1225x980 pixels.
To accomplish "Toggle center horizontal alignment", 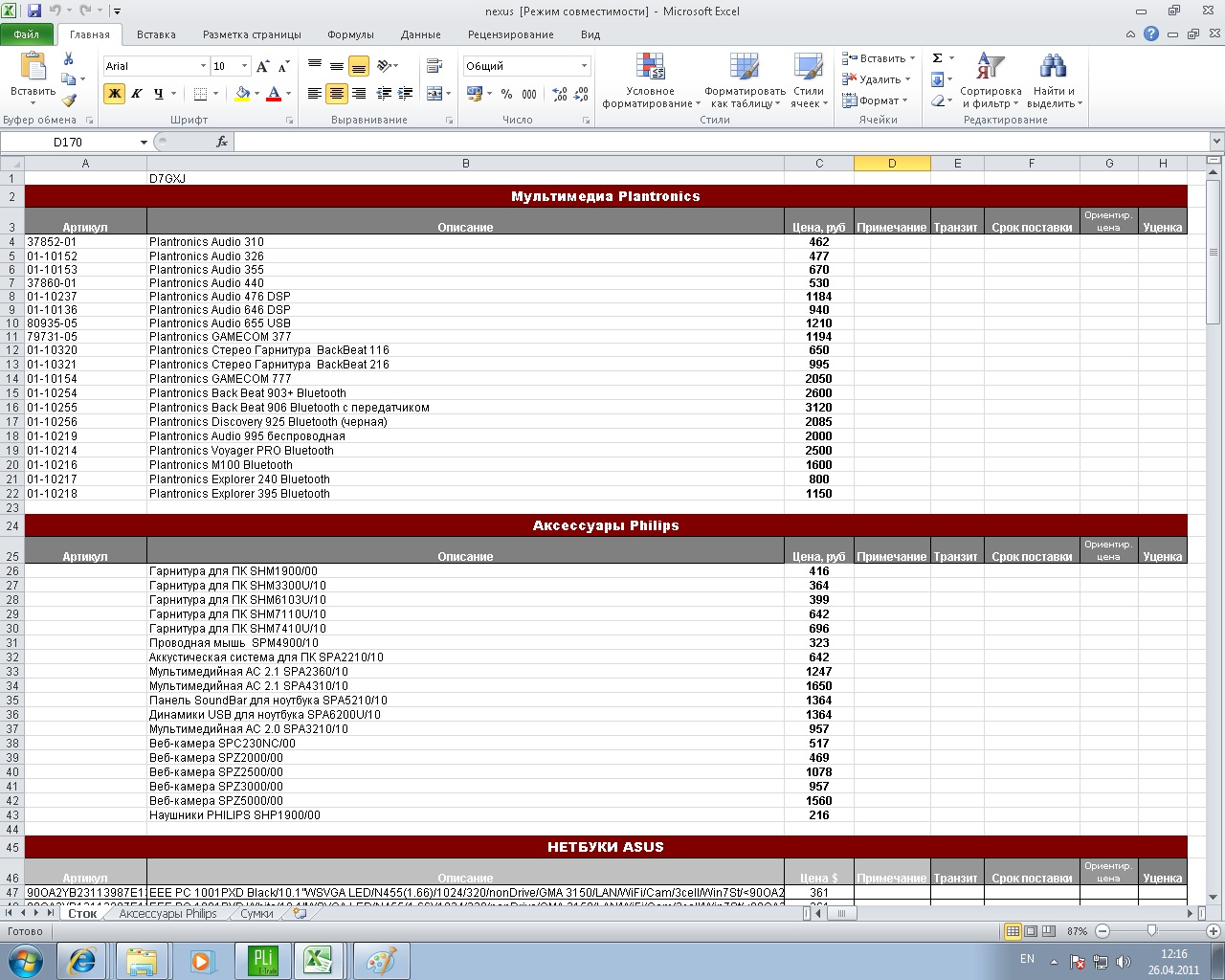I will pyautogui.click(x=337, y=94).
